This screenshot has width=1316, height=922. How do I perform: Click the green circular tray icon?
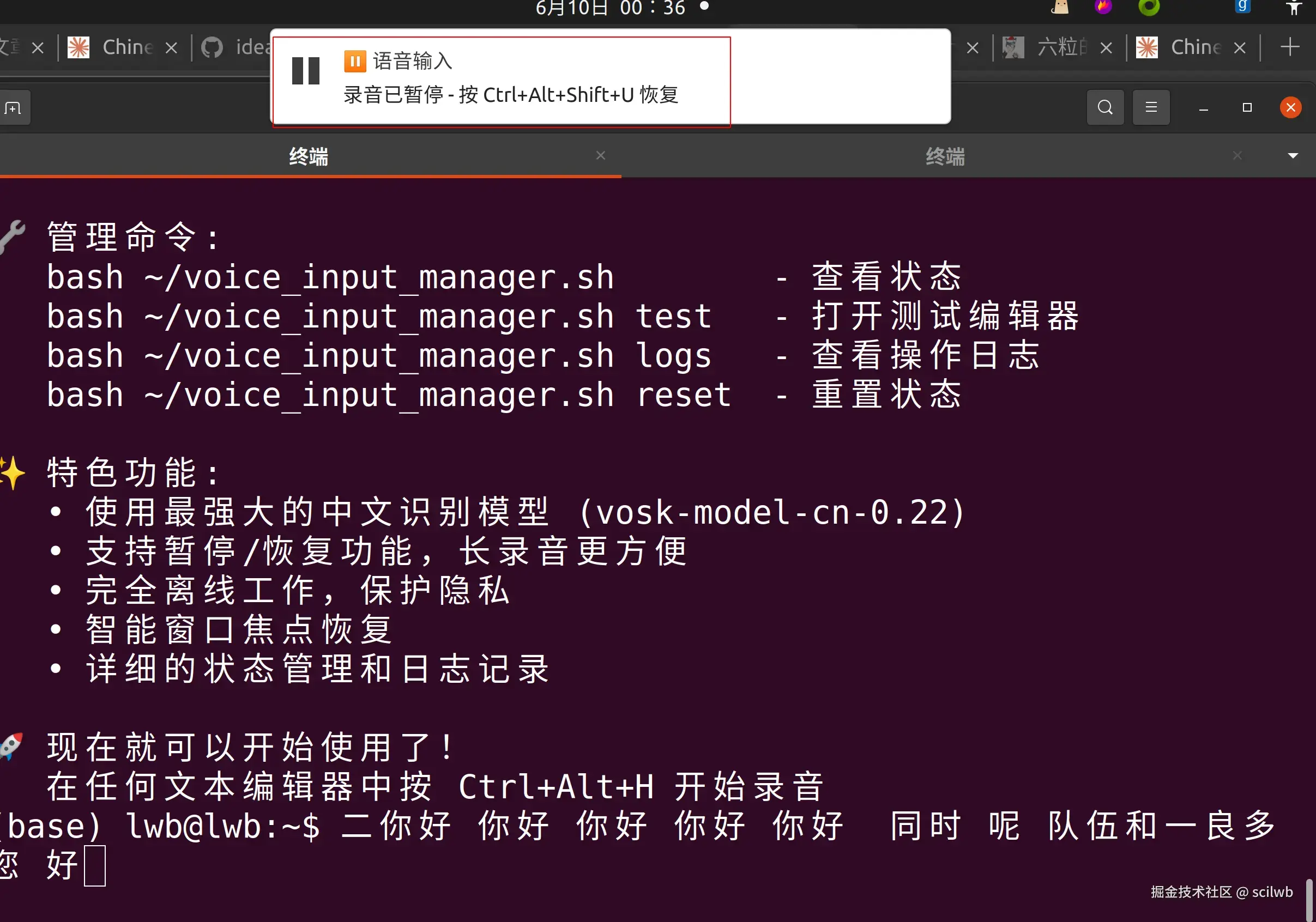[x=1149, y=7]
